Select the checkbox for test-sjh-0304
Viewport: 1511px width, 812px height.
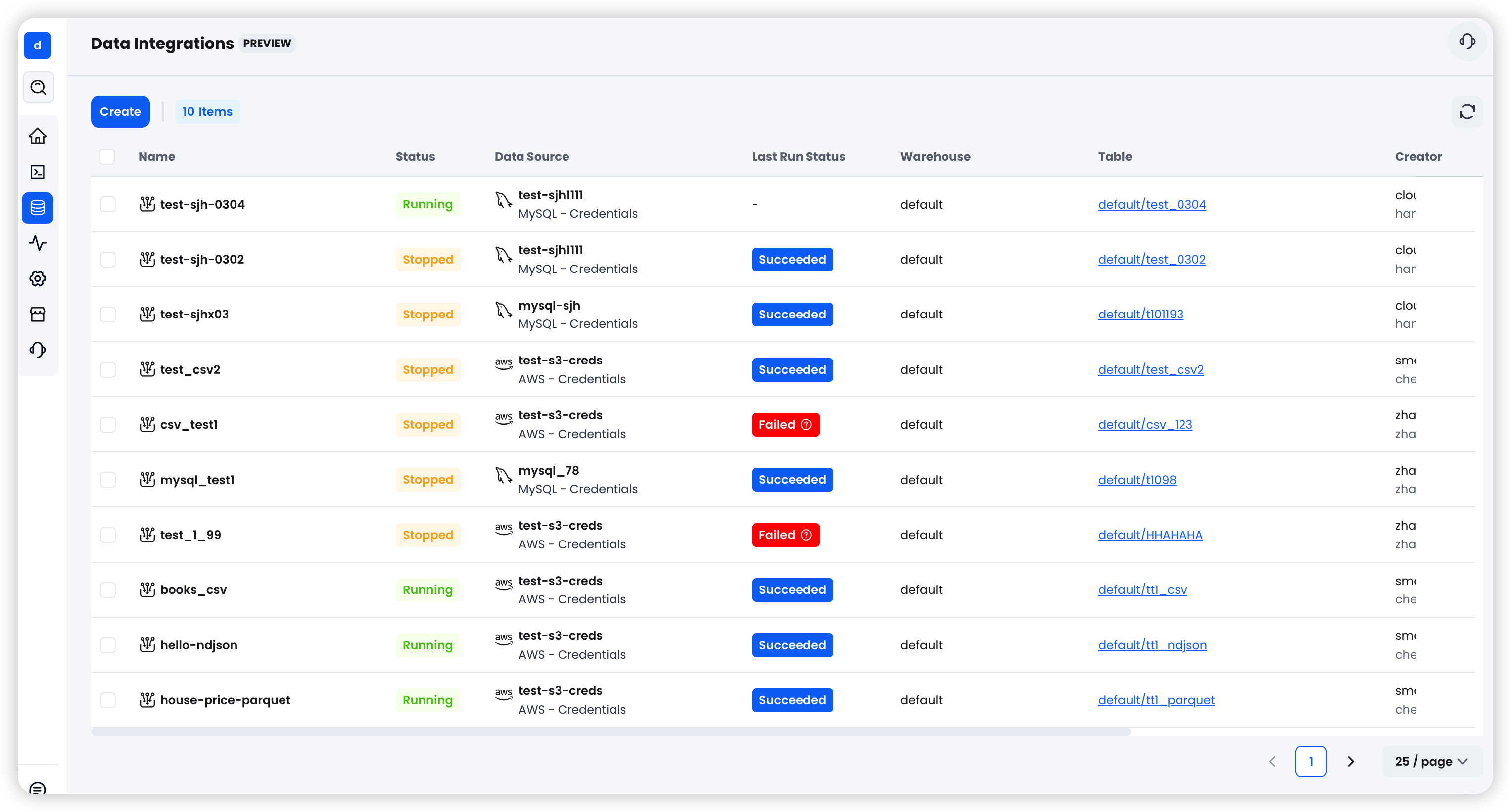(108, 204)
